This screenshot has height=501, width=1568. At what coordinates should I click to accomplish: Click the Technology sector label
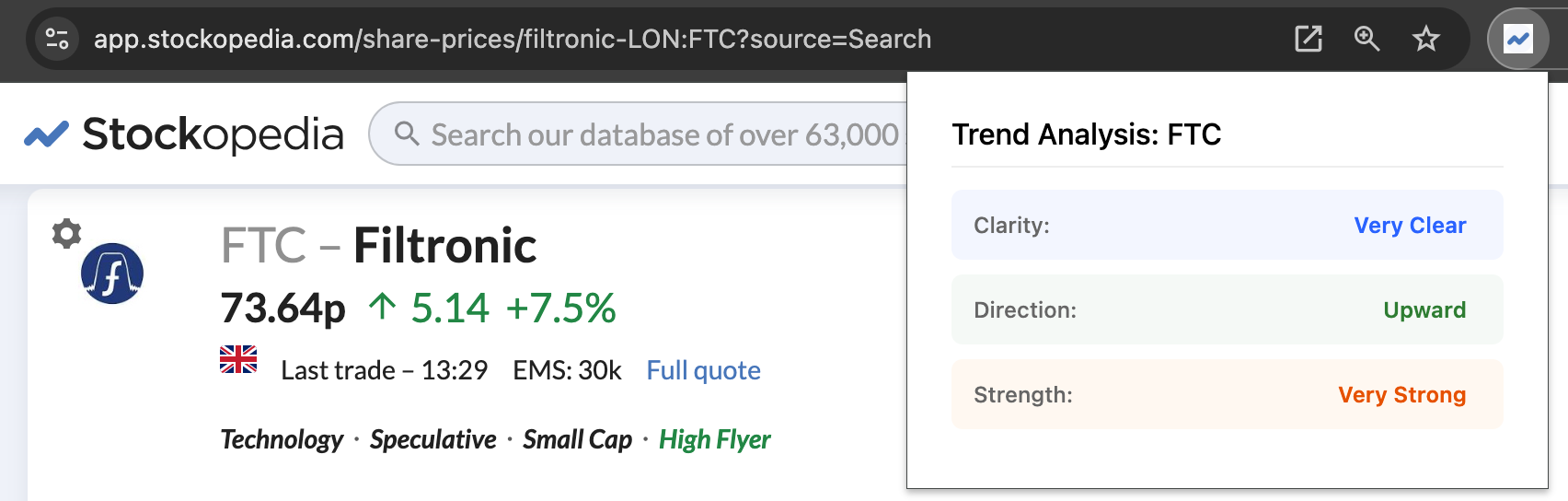pos(282,439)
